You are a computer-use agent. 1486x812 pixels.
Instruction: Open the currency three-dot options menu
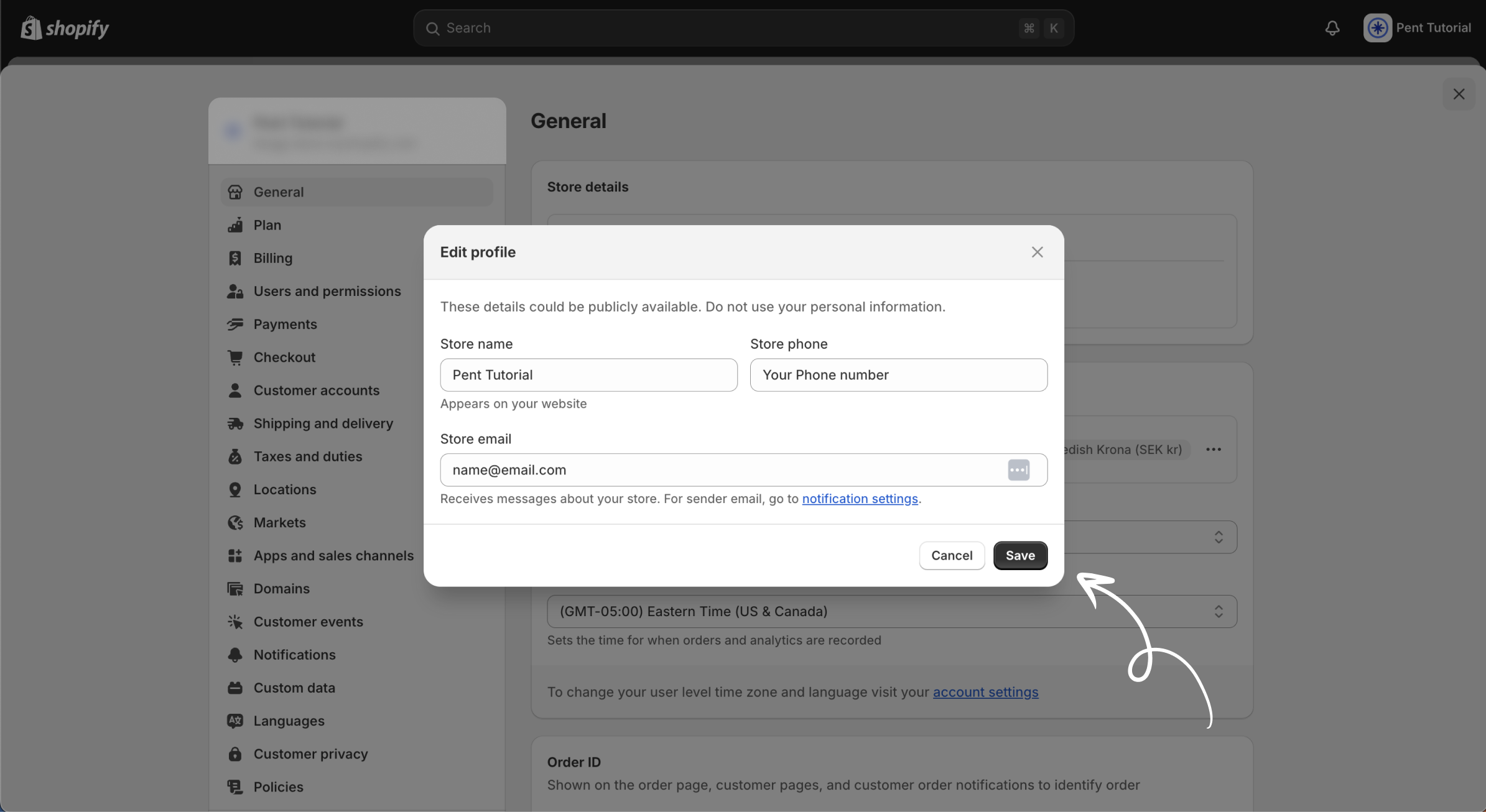[1214, 450]
